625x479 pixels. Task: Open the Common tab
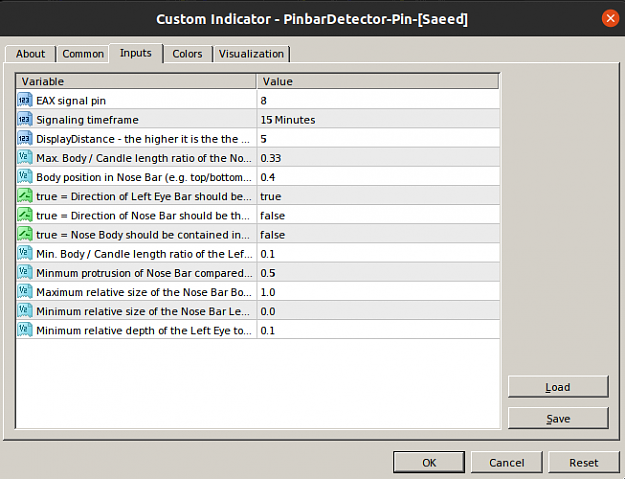point(83,54)
